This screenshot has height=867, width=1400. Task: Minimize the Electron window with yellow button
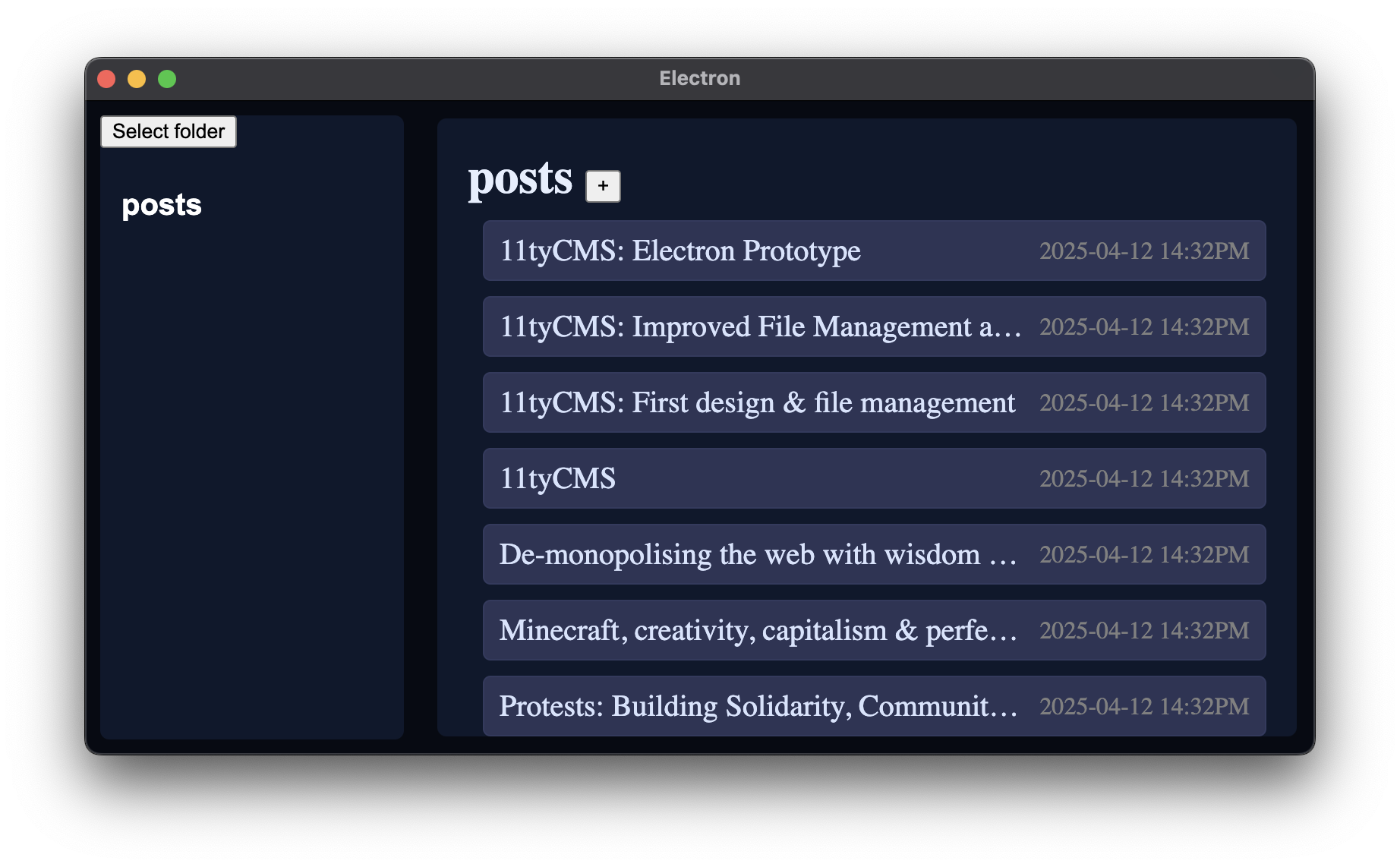(137, 79)
